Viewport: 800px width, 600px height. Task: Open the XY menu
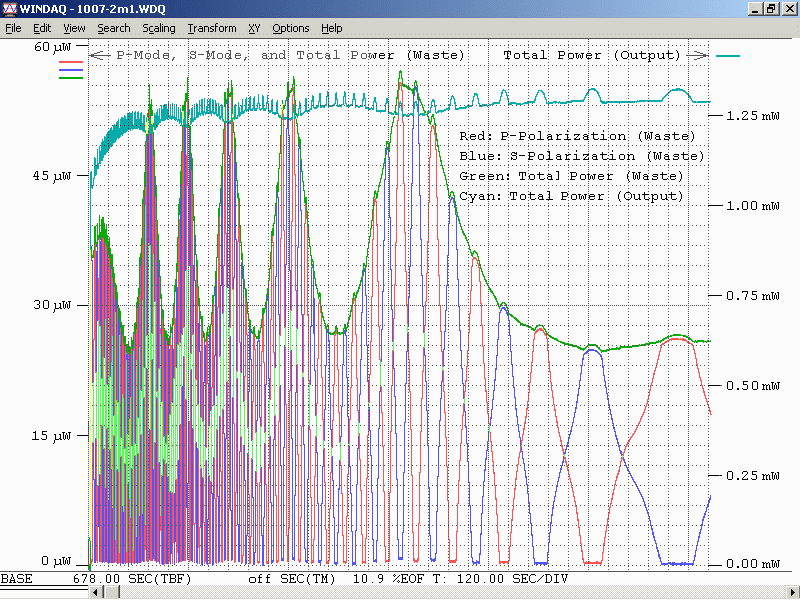254,28
